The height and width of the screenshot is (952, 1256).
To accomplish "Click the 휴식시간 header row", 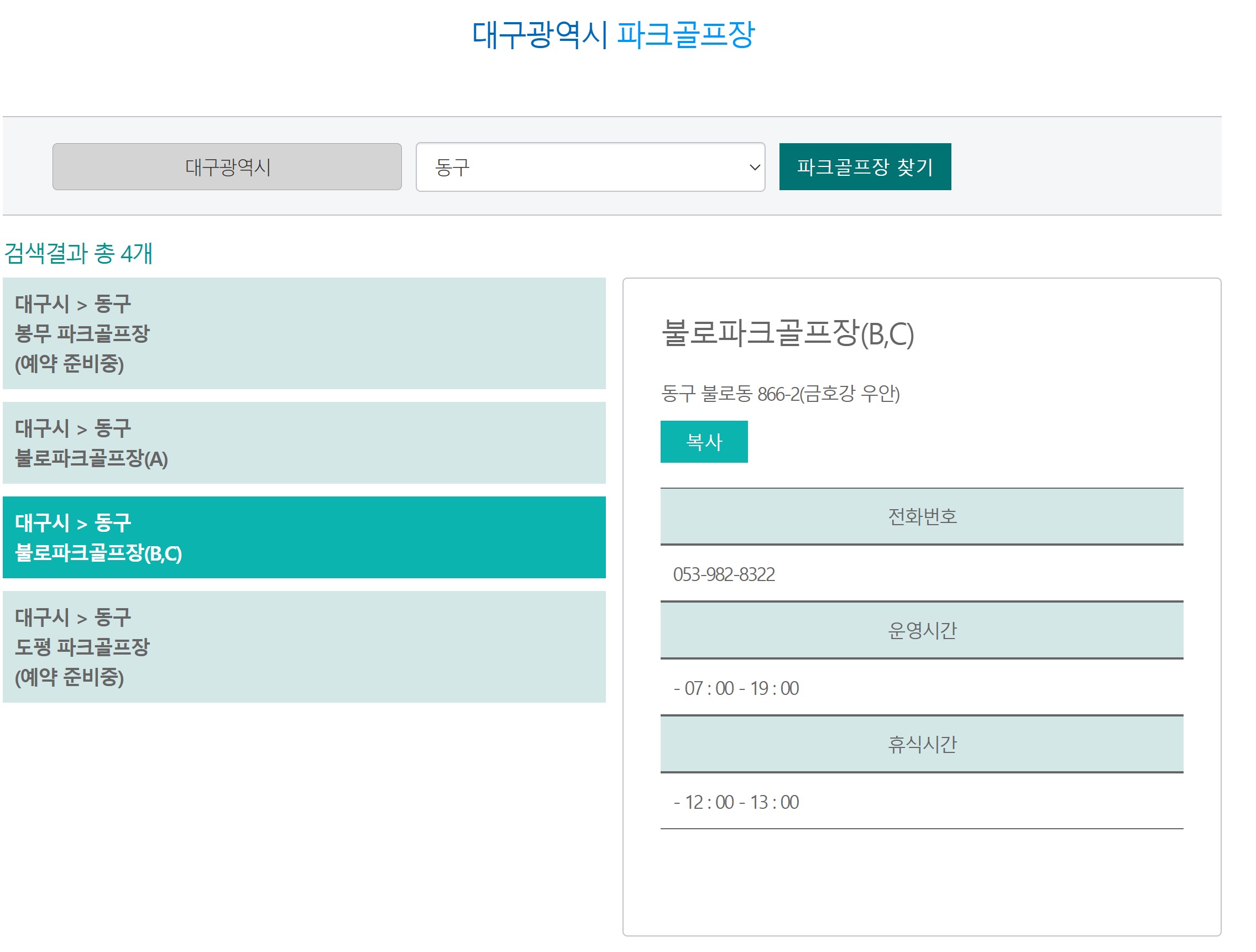I will pos(921,744).
